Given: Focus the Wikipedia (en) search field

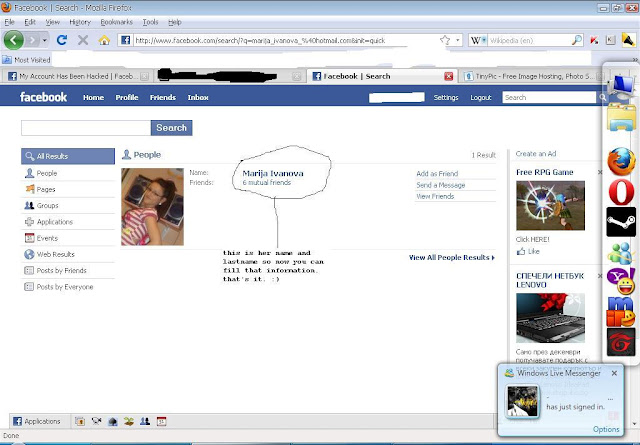Looking at the screenshot, I should pyautogui.click(x=529, y=40).
